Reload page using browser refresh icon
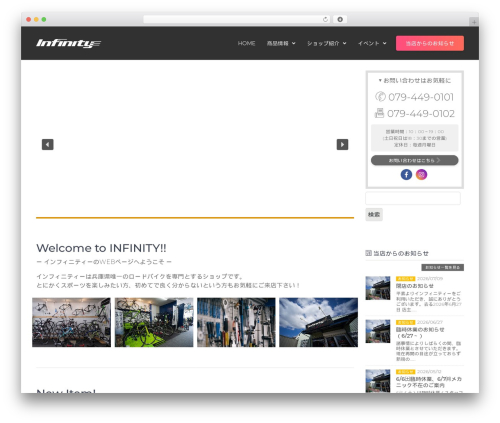The image size is (500, 423). (325, 19)
